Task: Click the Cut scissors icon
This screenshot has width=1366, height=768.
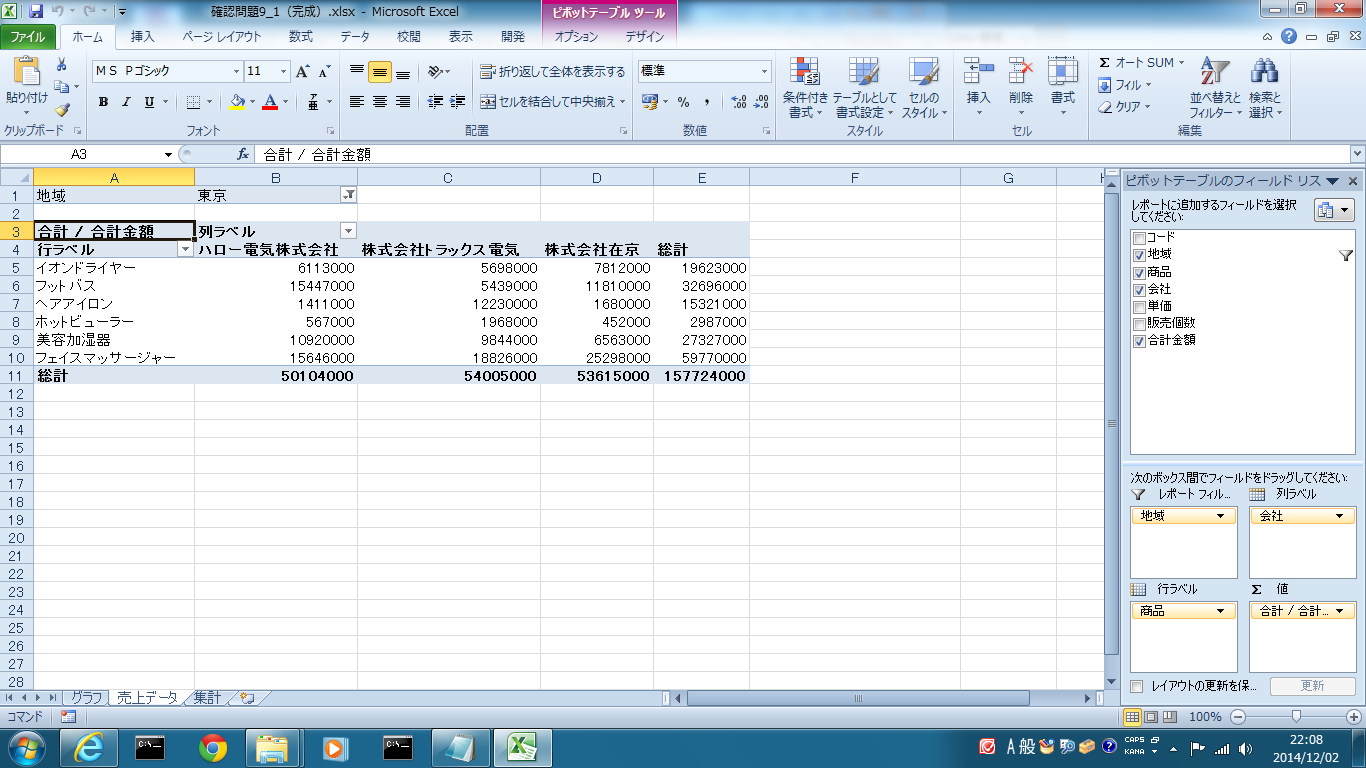Action: point(61,64)
